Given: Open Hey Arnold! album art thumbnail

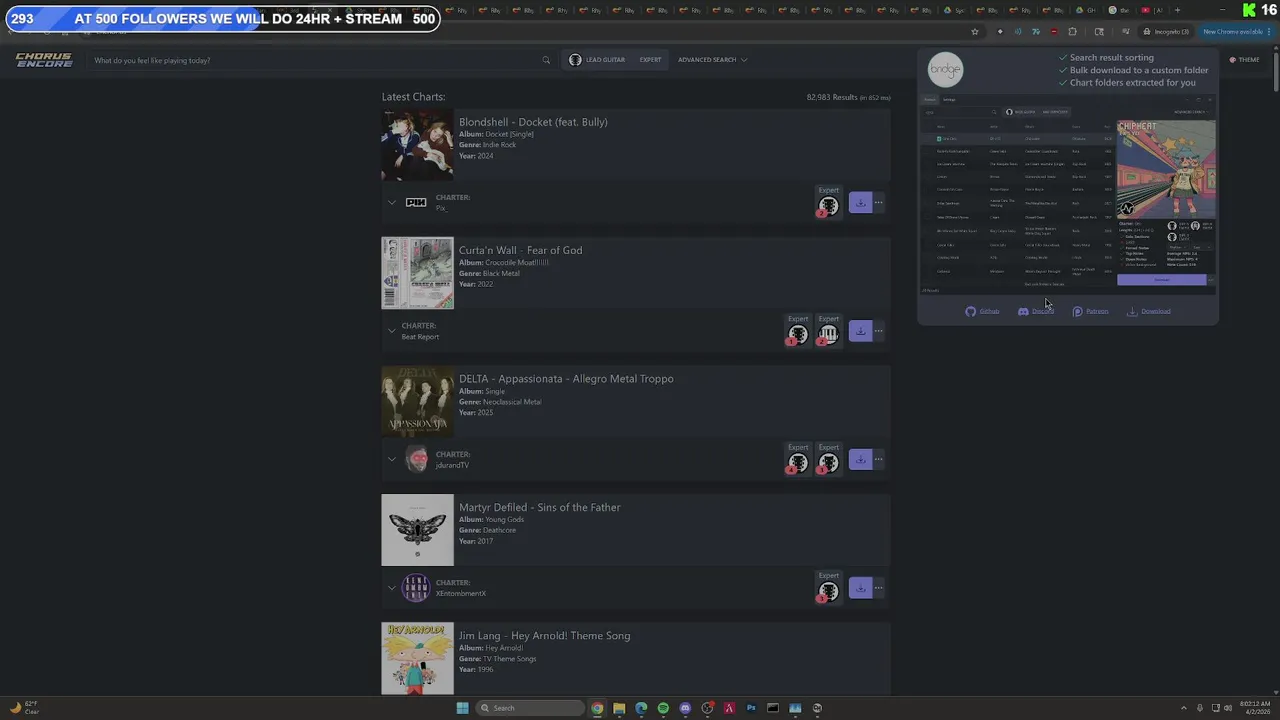Looking at the screenshot, I should [x=417, y=658].
